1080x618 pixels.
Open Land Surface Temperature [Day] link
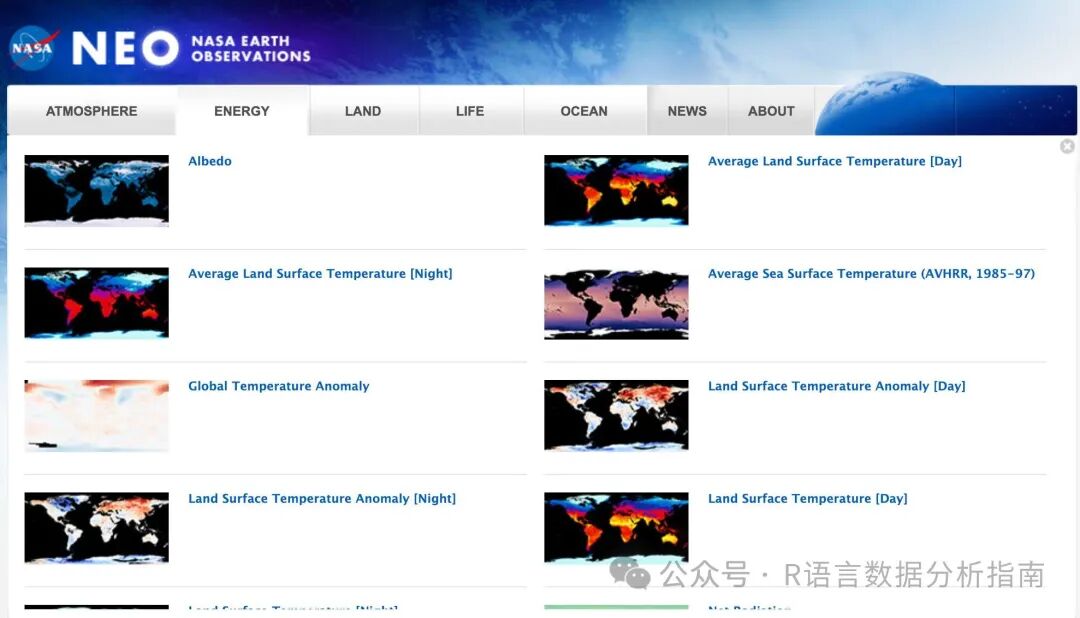tap(808, 498)
